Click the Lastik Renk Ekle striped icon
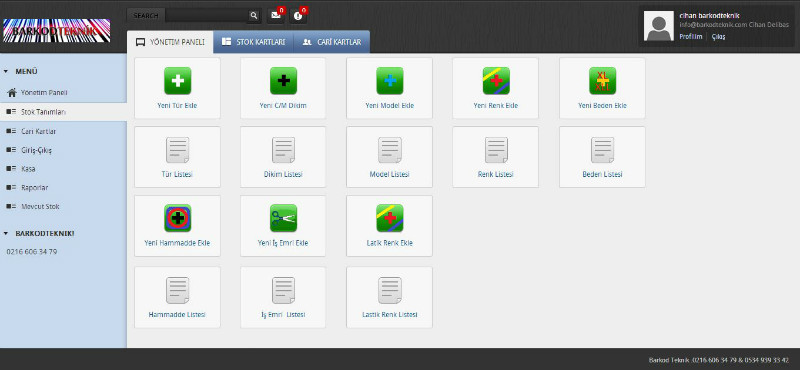800x370 pixels. tap(390, 218)
